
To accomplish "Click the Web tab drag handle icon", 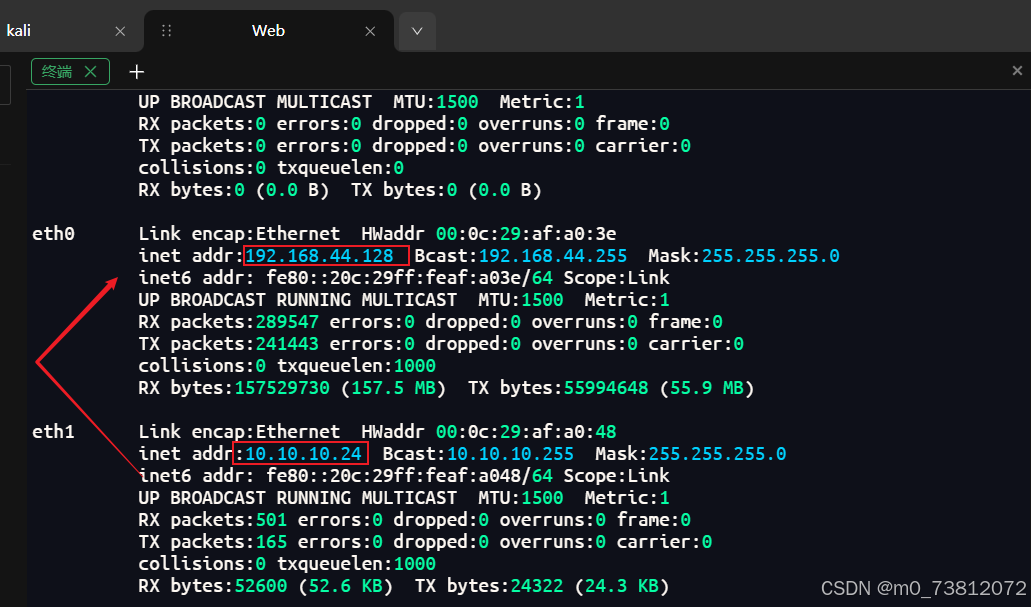I will tap(166, 31).
